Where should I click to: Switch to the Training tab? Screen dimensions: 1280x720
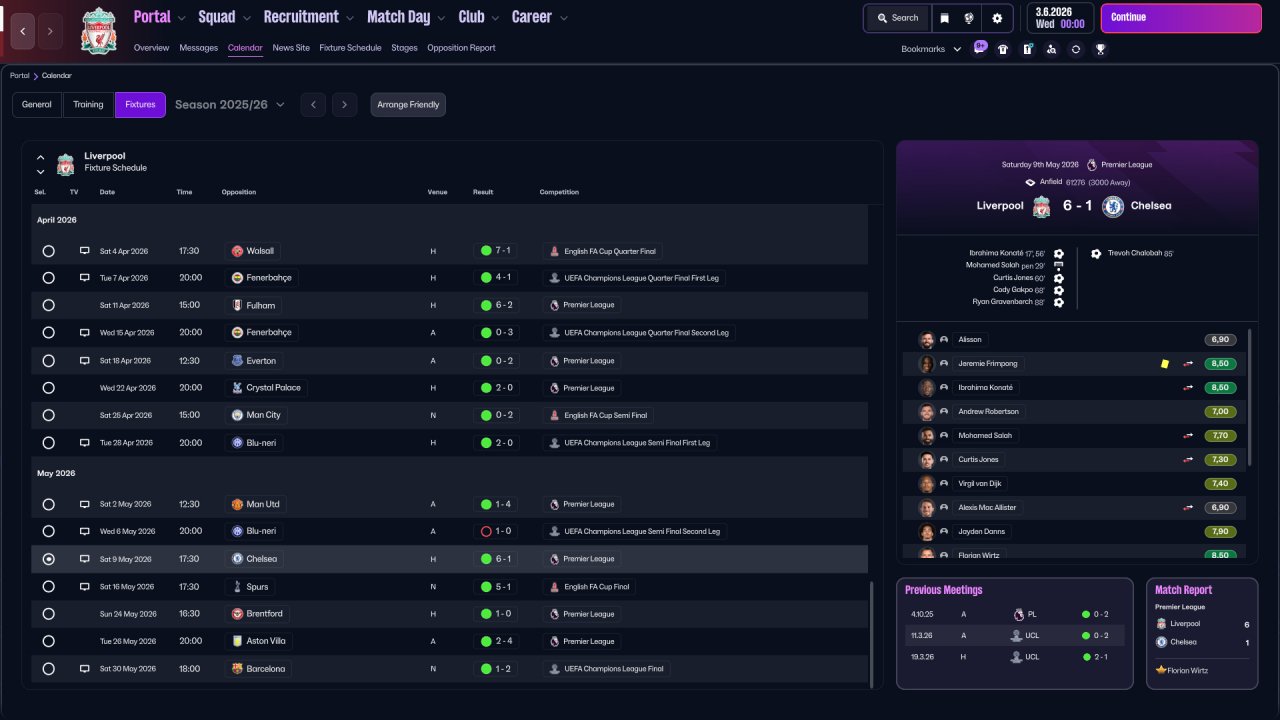(x=88, y=105)
